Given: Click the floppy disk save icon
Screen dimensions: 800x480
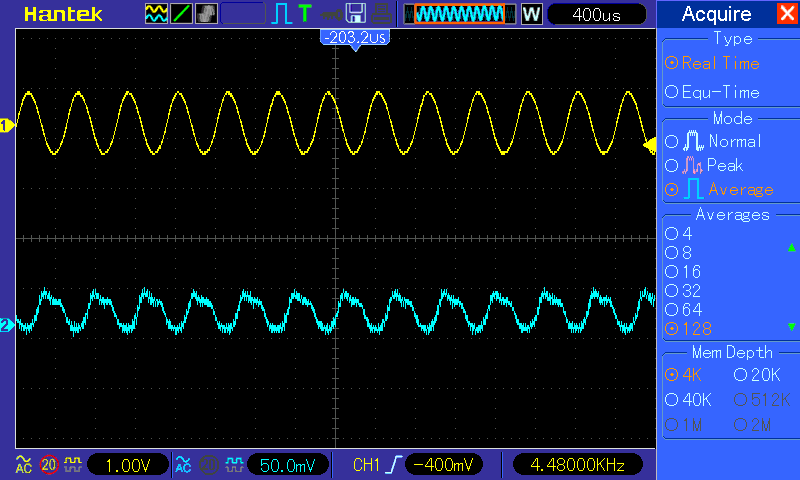Looking at the screenshot, I should tap(356, 14).
